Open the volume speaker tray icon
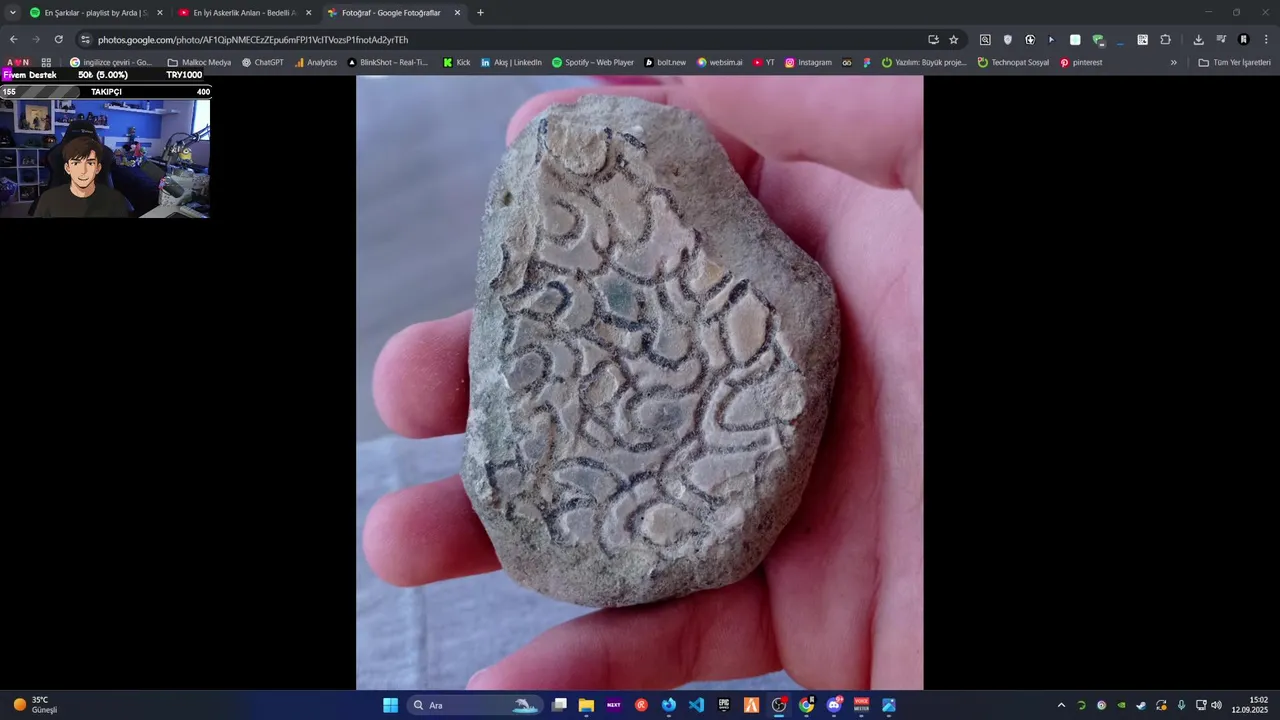Screen dimensions: 1280x720 pos(1216,705)
